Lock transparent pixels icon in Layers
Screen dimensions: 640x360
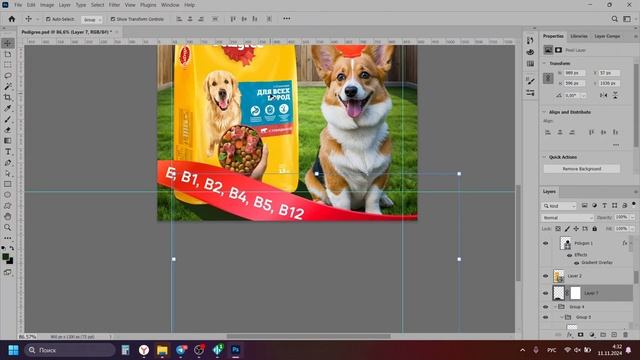pos(558,229)
